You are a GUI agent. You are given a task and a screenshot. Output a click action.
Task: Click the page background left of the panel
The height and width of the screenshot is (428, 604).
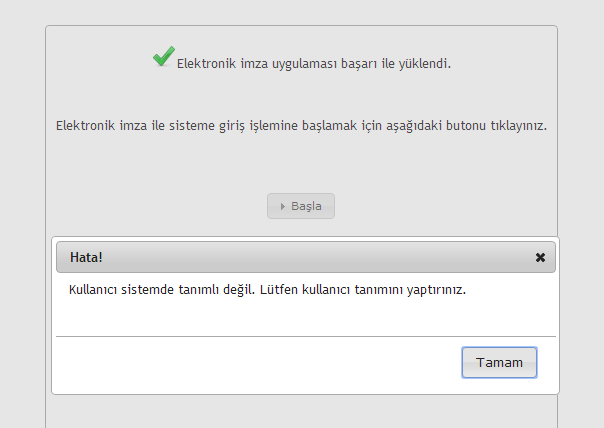coord(22,200)
